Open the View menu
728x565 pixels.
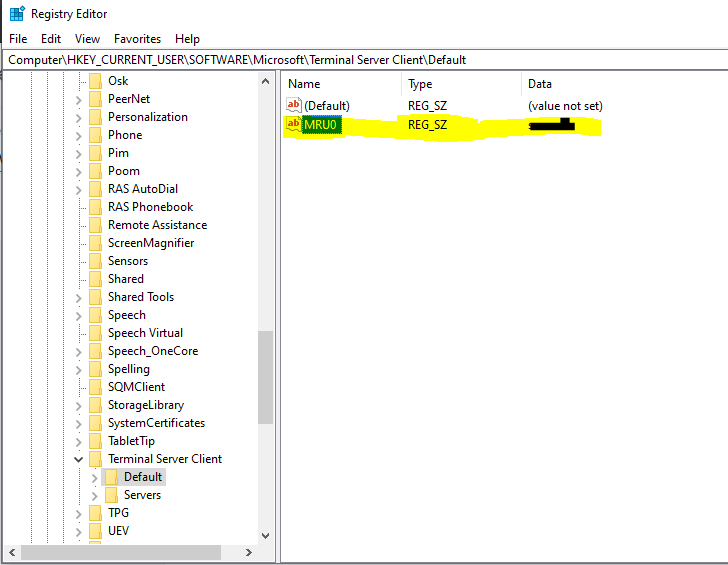point(87,39)
